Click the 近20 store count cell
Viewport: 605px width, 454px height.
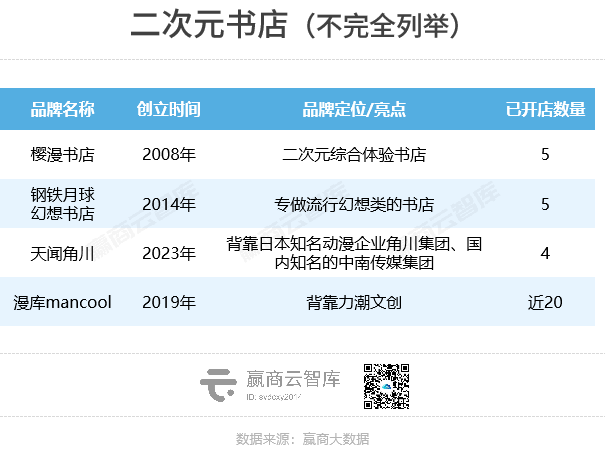coord(545,301)
